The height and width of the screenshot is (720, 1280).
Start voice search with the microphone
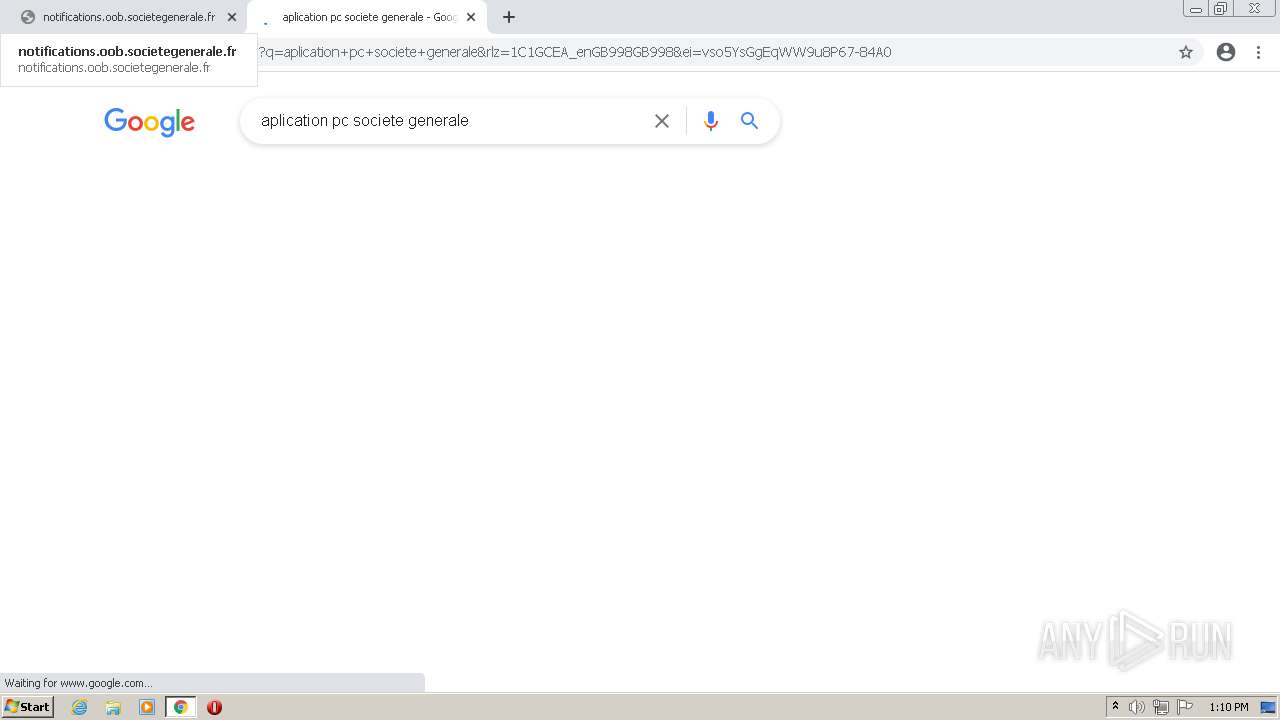point(711,121)
